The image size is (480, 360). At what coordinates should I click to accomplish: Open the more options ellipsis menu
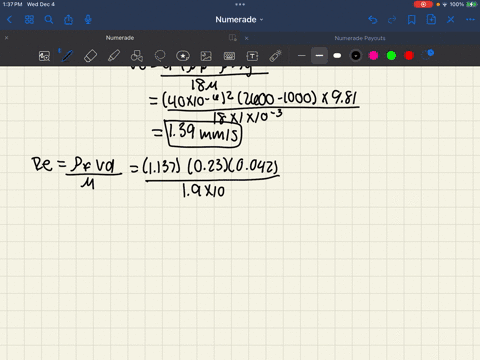tap(470, 20)
